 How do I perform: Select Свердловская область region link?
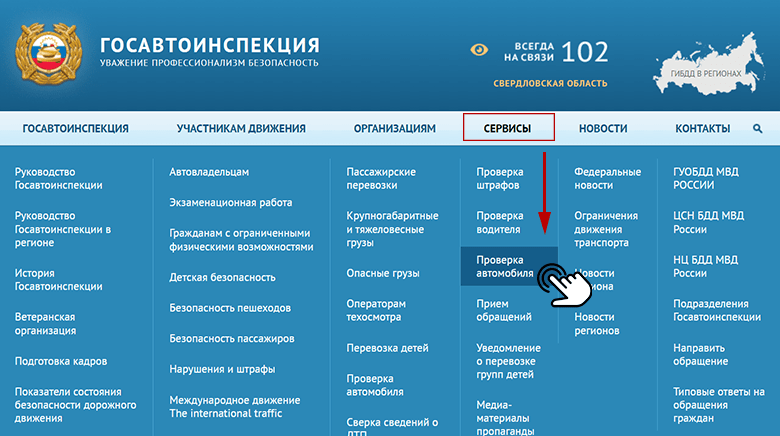pyautogui.click(x=550, y=83)
